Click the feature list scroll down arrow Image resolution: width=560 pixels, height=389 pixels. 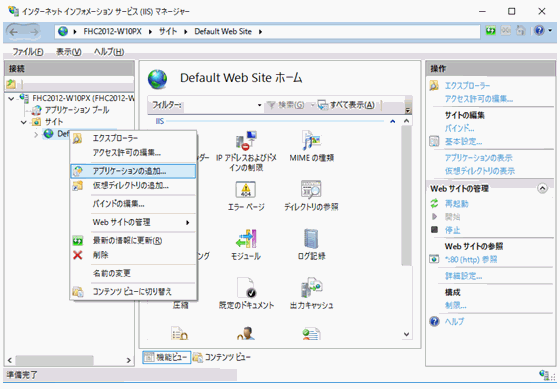(406, 334)
